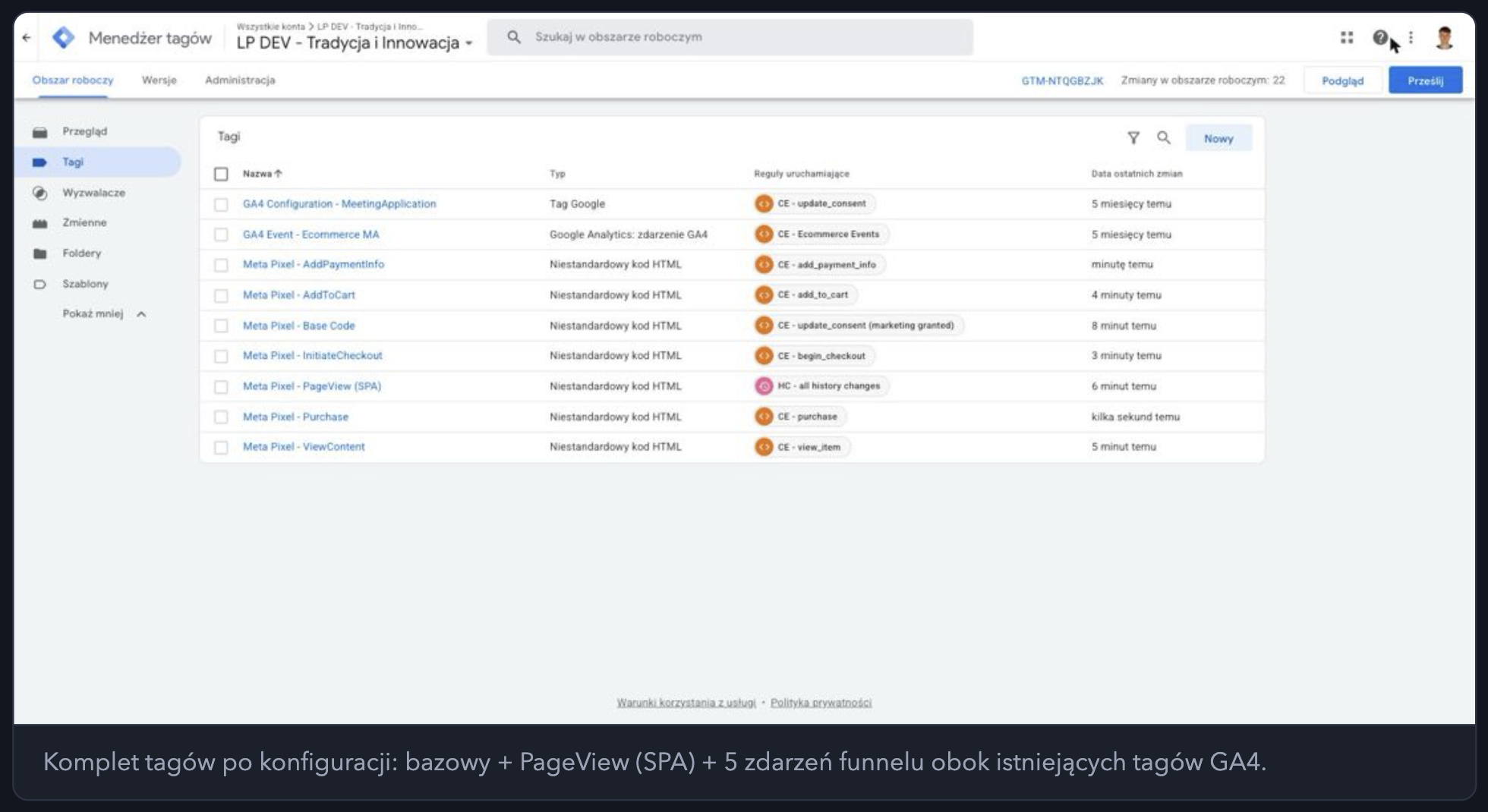Switch to the Obszar roboczy tab
Viewport: 1488px width, 812px height.
73,80
